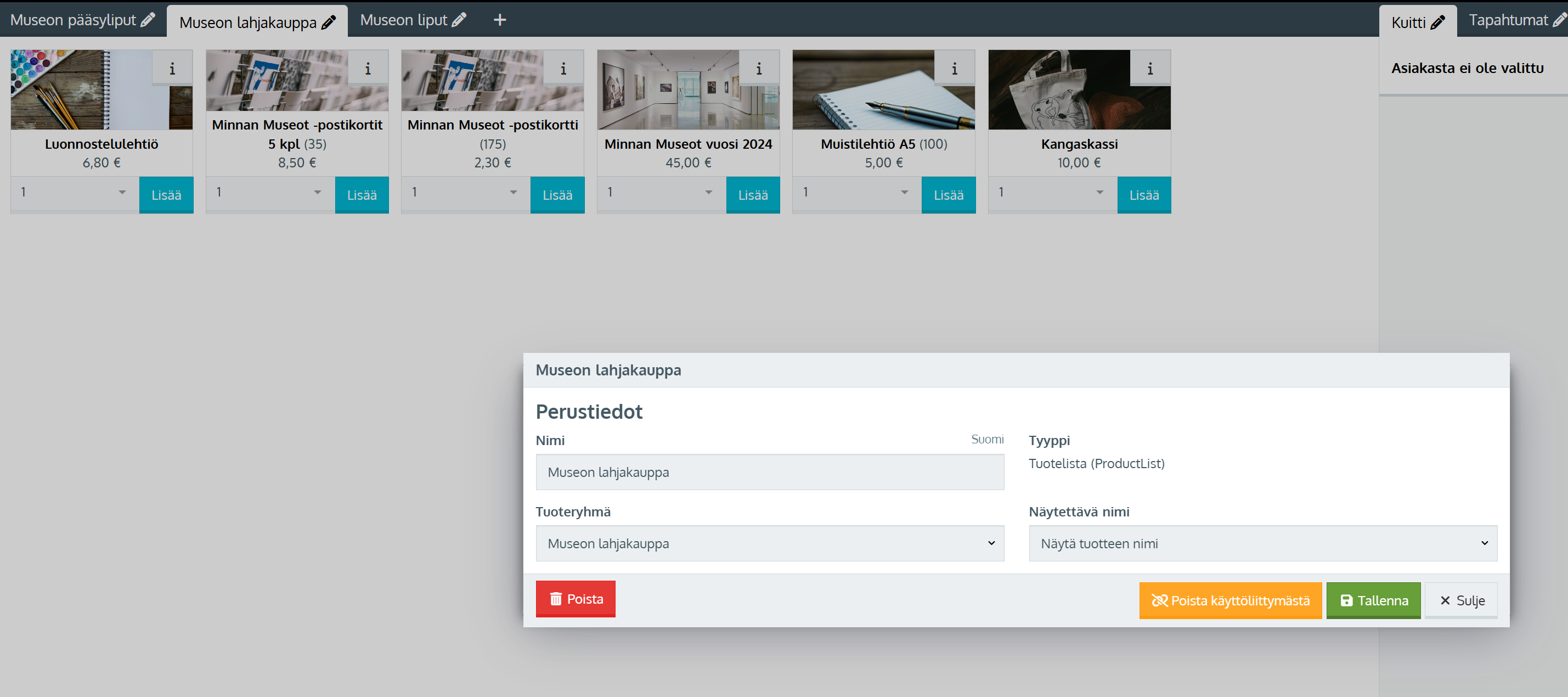Add Kangaskassi with Lisää button
1568x697 pixels.
click(x=1144, y=195)
